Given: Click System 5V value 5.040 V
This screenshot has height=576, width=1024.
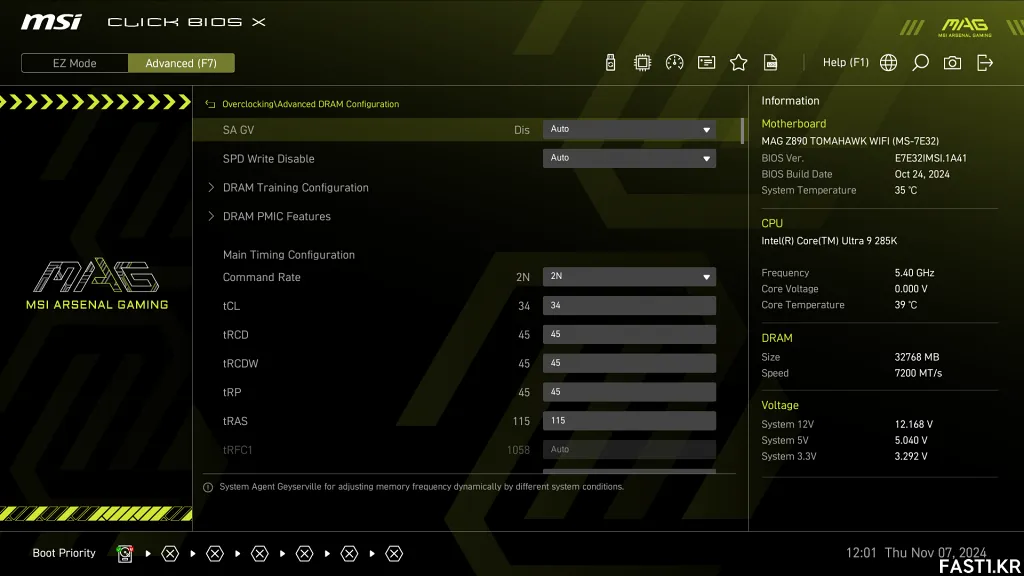Looking at the screenshot, I should [x=911, y=441].
